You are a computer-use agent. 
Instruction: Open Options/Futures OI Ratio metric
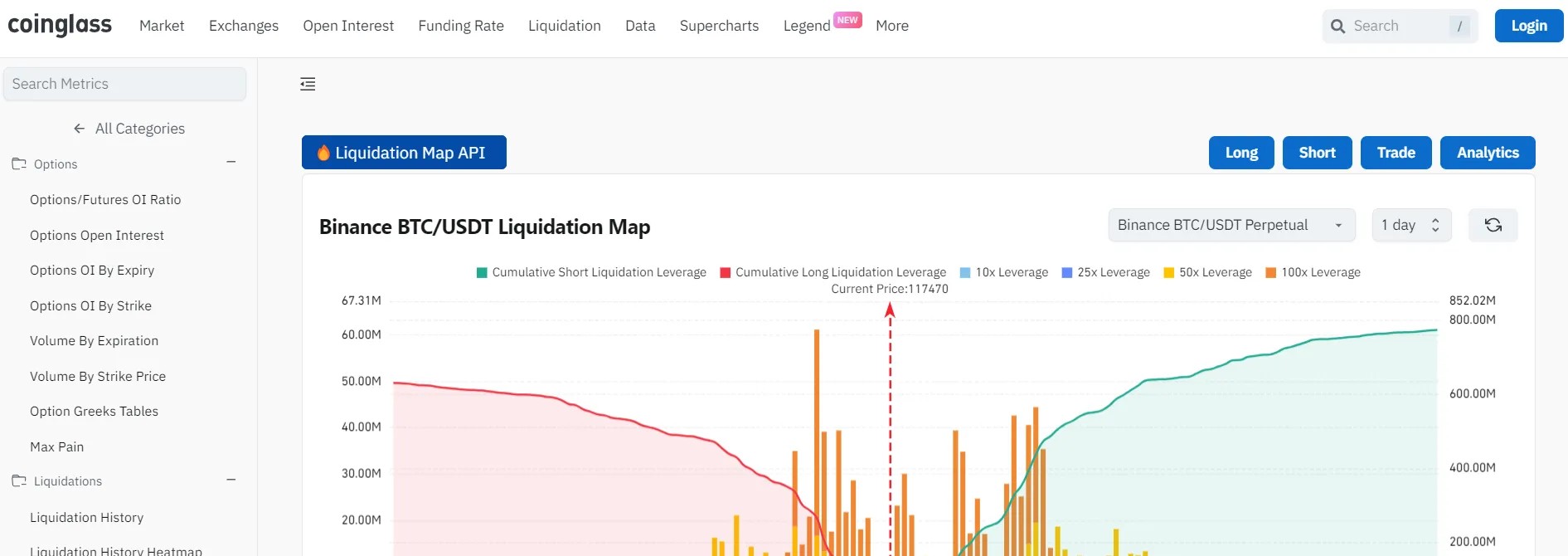pos(105,200)
